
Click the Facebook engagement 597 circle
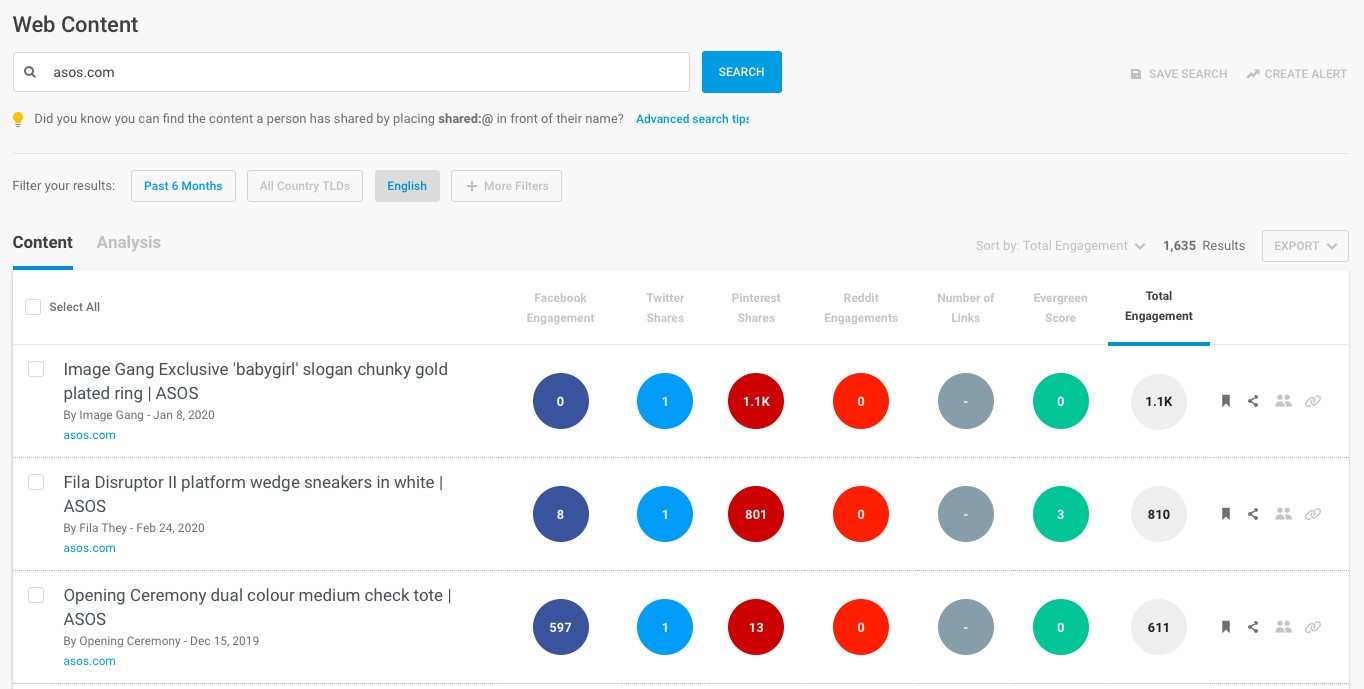pyautogui.click(x=561, y=627)
